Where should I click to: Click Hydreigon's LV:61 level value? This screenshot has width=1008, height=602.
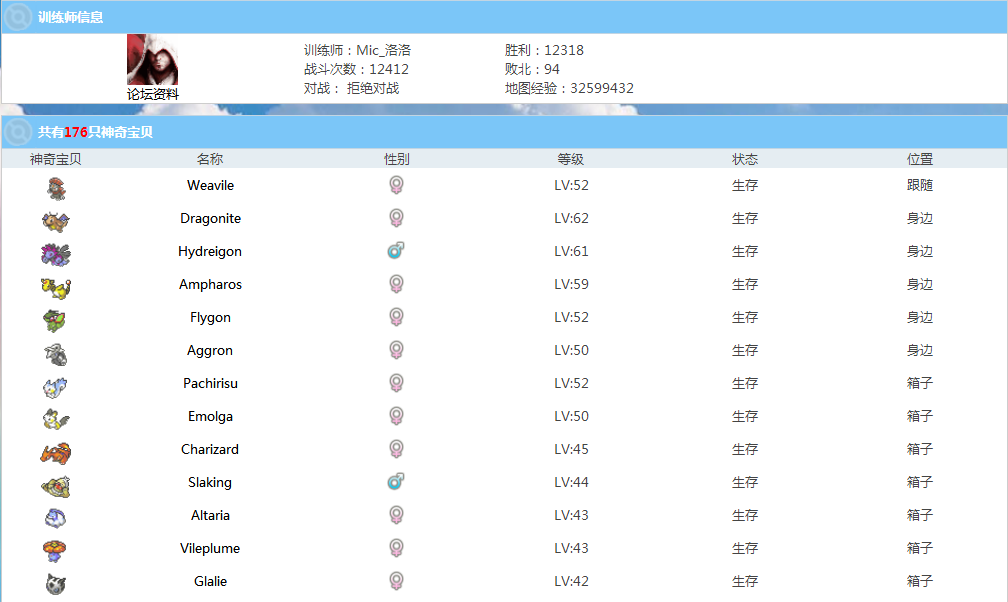point(572,251)
